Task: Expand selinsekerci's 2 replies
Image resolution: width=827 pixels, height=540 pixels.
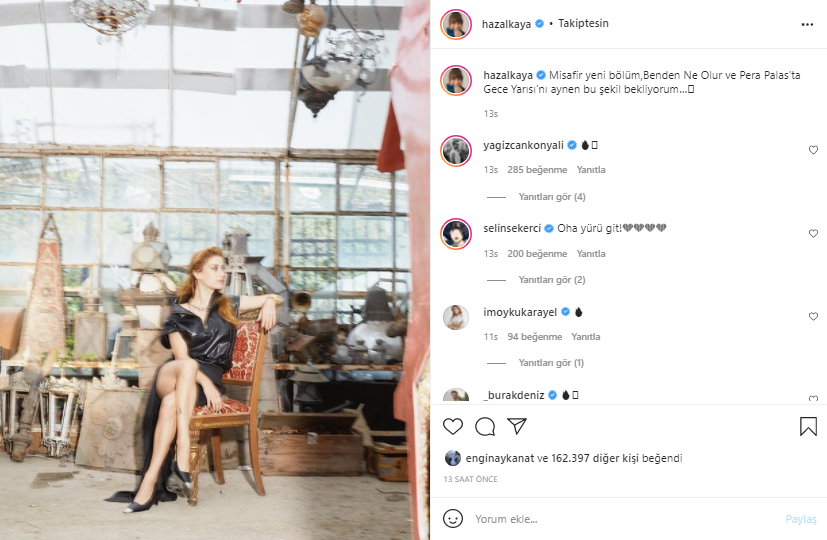Action: (551, 280)
